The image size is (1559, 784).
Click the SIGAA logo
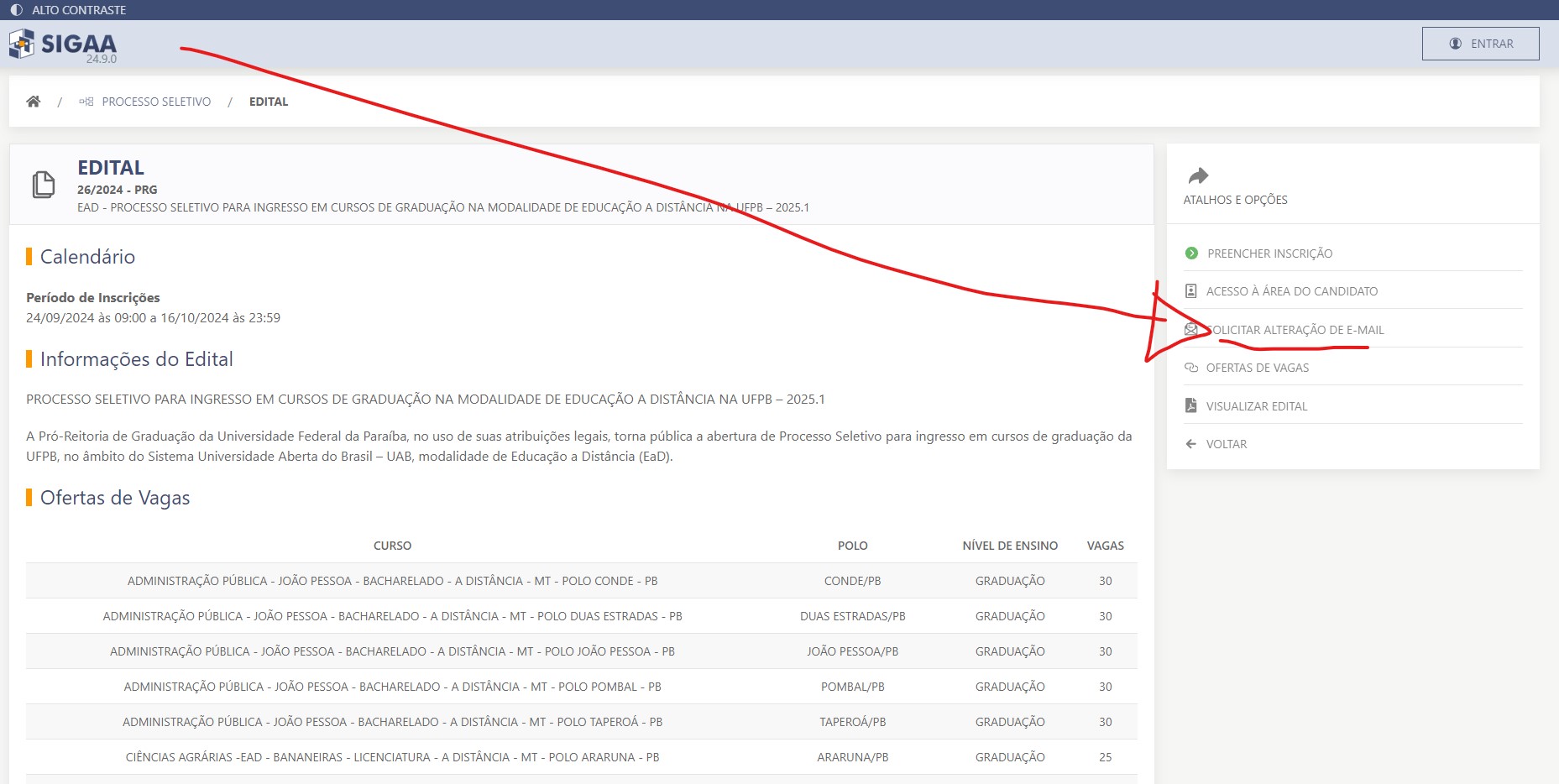(x=63, y=44)
